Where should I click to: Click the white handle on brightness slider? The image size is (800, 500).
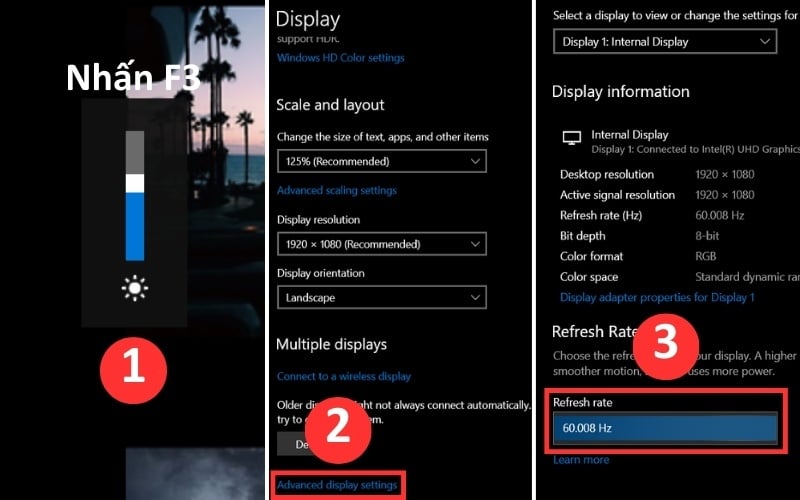134,183
